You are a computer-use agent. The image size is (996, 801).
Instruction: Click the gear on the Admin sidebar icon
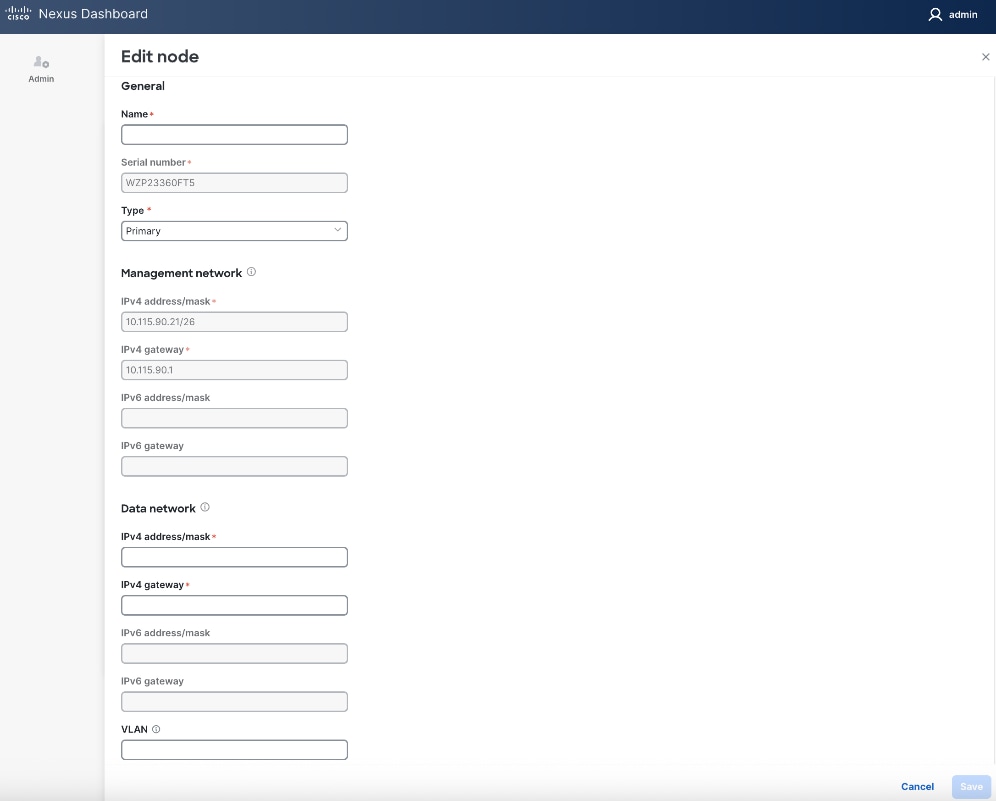click(46, 66)
